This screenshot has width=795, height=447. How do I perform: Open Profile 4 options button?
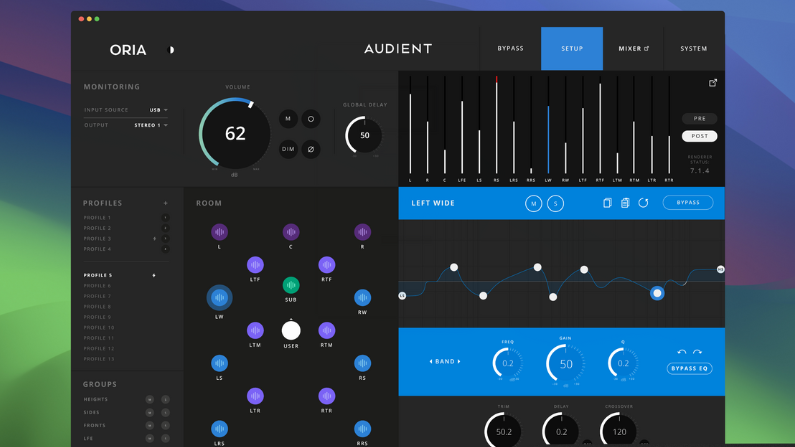coord(165,249)
